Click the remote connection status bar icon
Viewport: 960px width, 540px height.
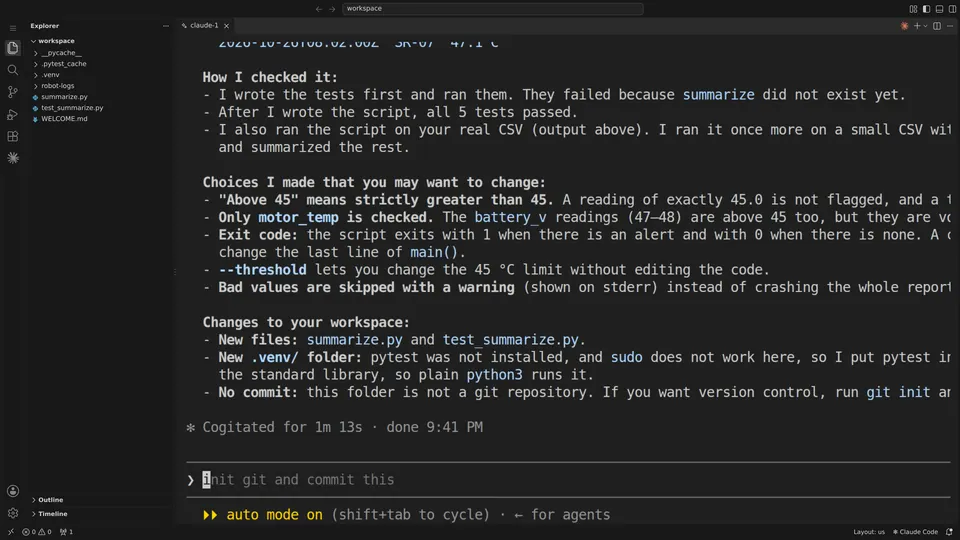(x=10, y=532)
